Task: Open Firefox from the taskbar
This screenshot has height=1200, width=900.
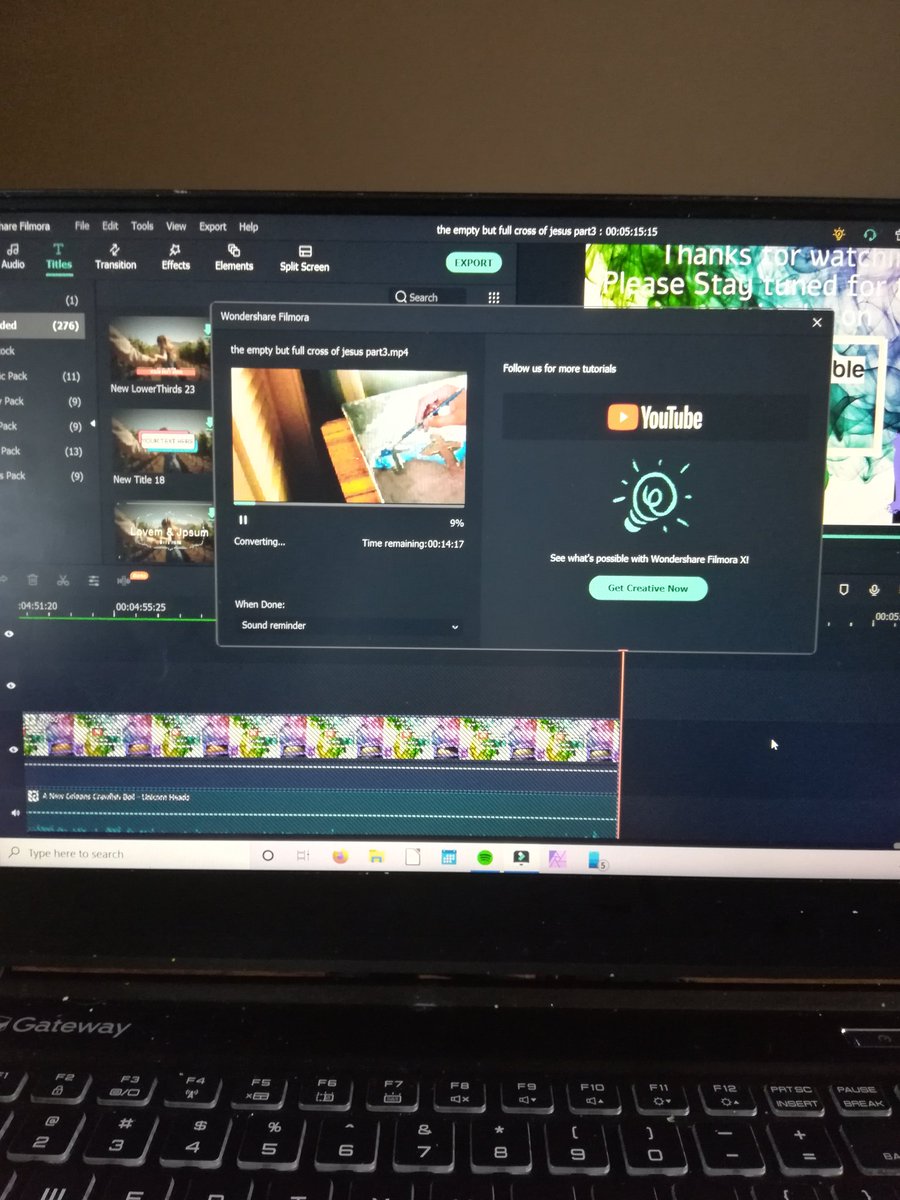Action: 340,856
